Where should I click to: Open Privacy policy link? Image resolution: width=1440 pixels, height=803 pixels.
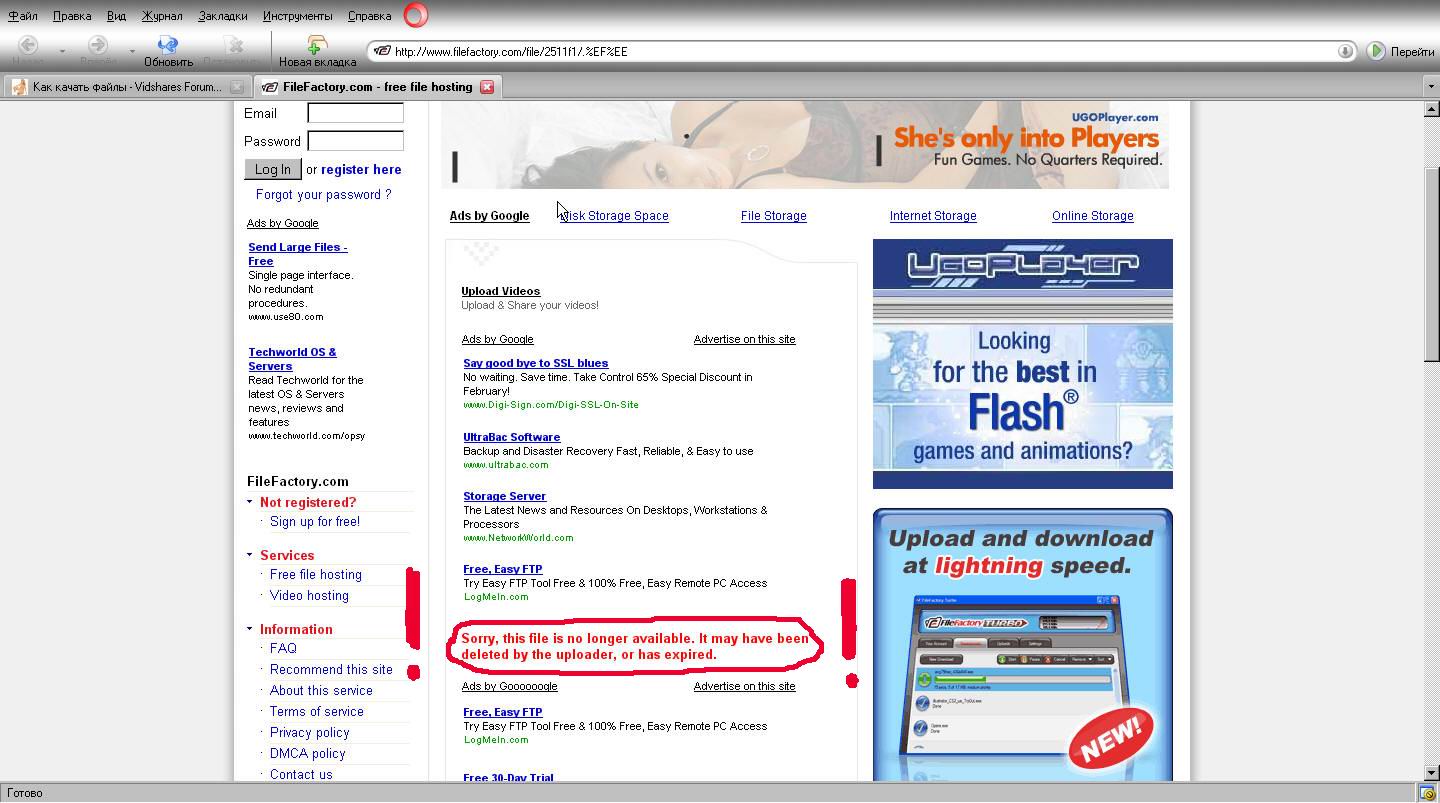309,733
